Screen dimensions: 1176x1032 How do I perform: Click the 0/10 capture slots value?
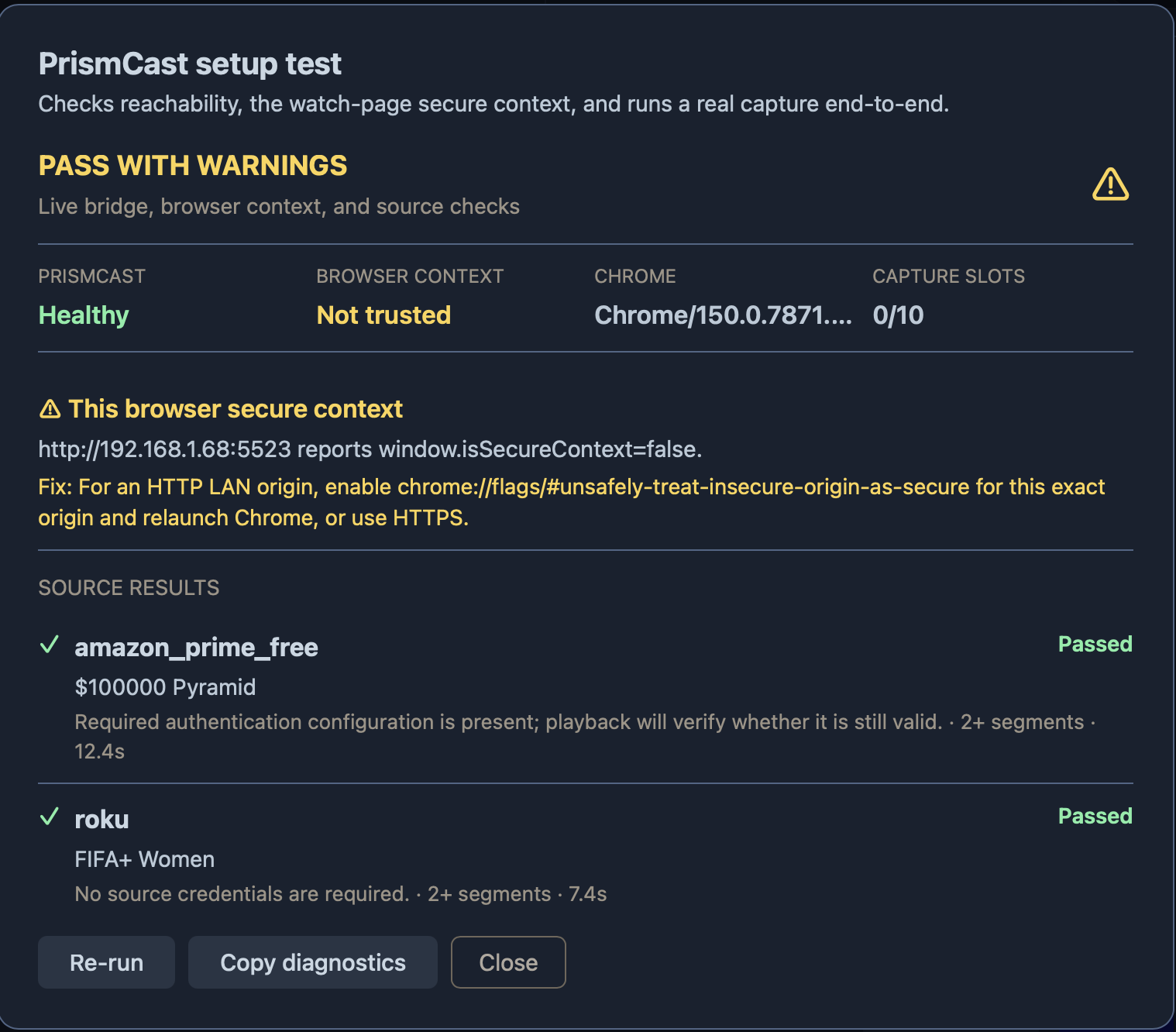[898, 315]
